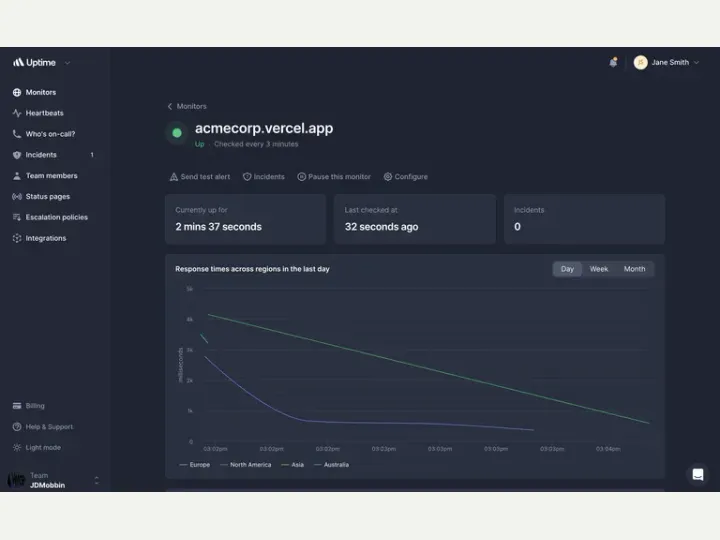Open Monitors globe icon in sidebar
Screen dimensions: 720x540
coord(17,92)
